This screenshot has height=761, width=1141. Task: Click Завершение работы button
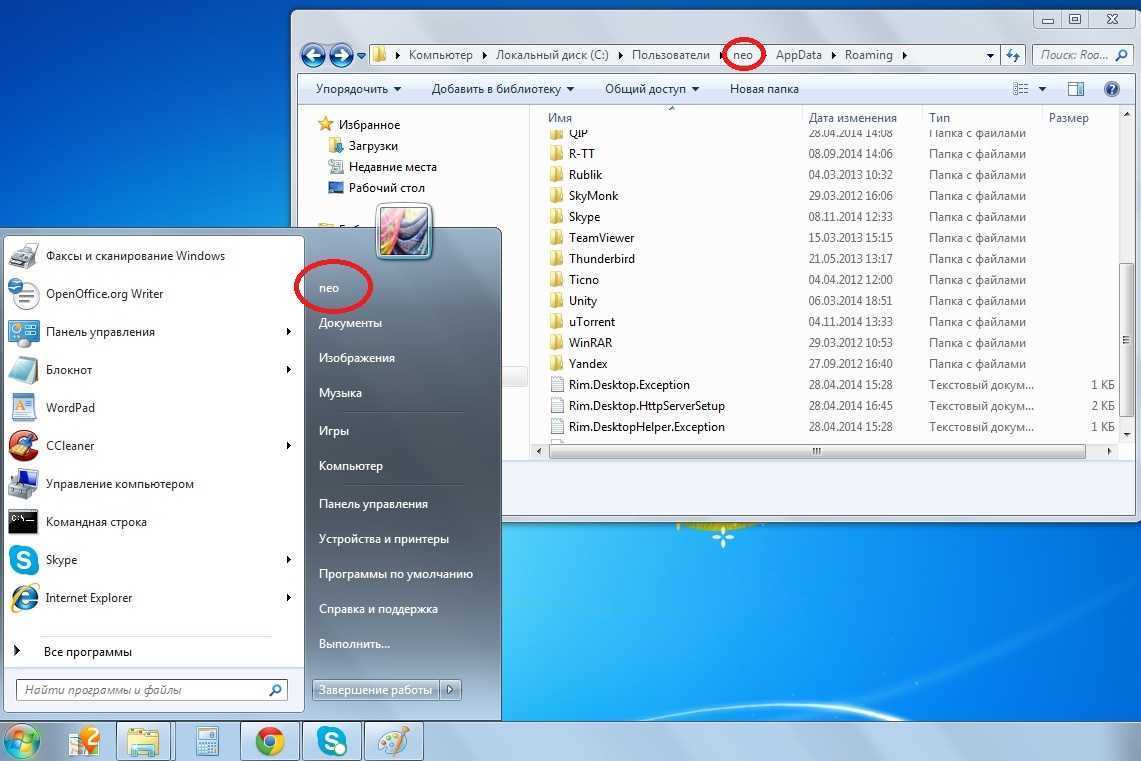(375, 690)
